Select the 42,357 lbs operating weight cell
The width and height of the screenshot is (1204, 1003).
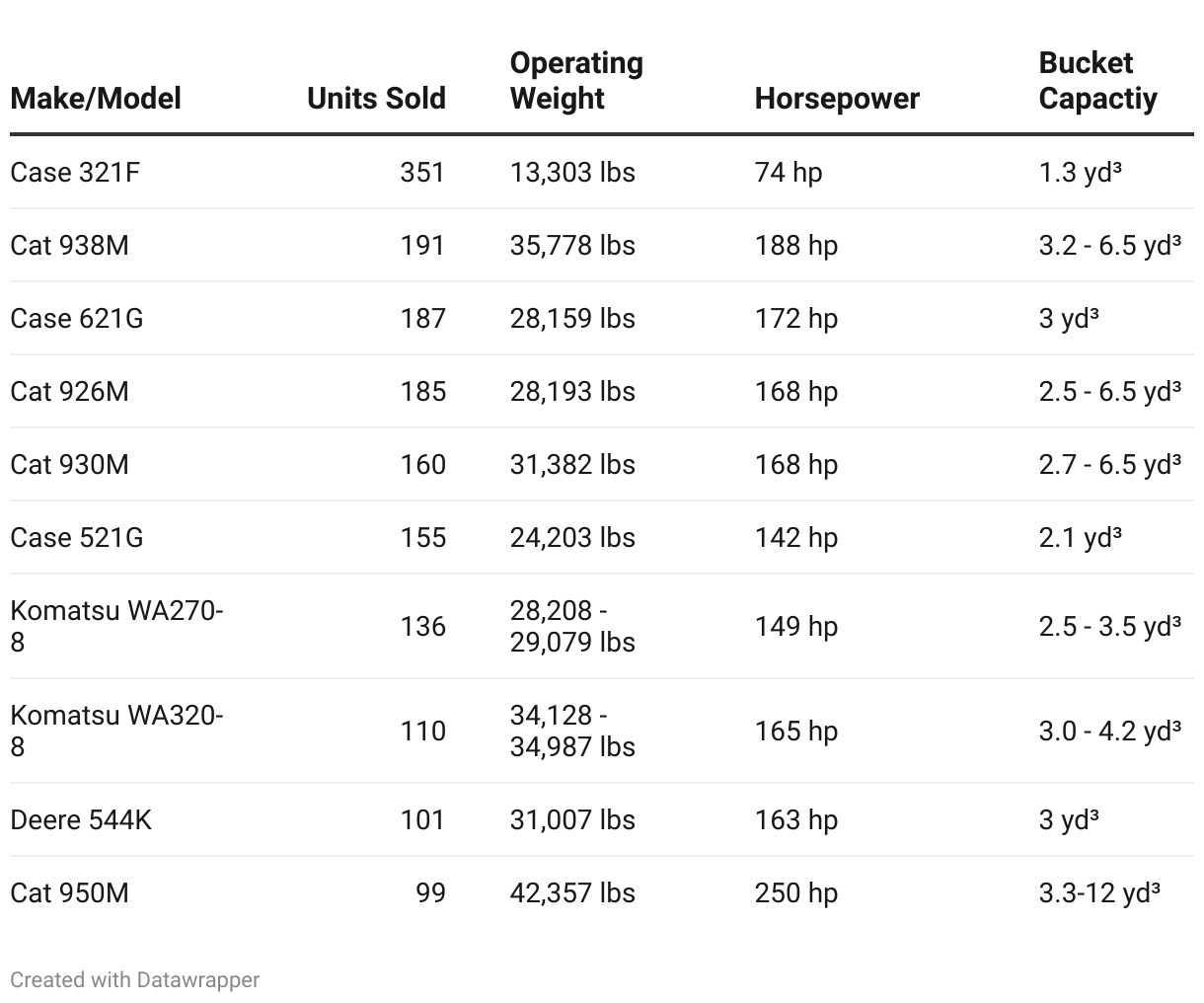(x=572, y=893)
